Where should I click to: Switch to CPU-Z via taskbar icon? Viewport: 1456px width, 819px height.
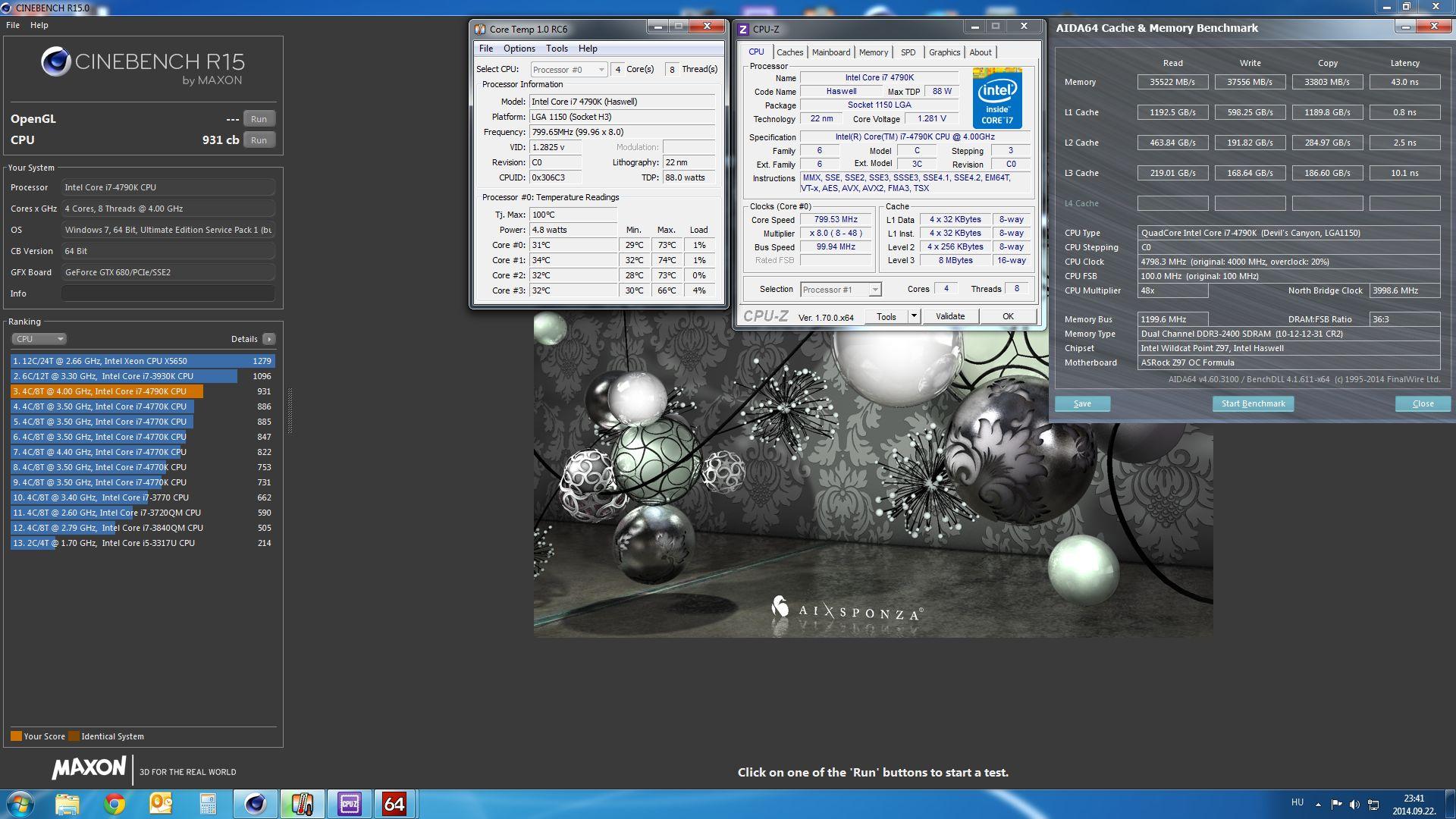coord(349,804)
